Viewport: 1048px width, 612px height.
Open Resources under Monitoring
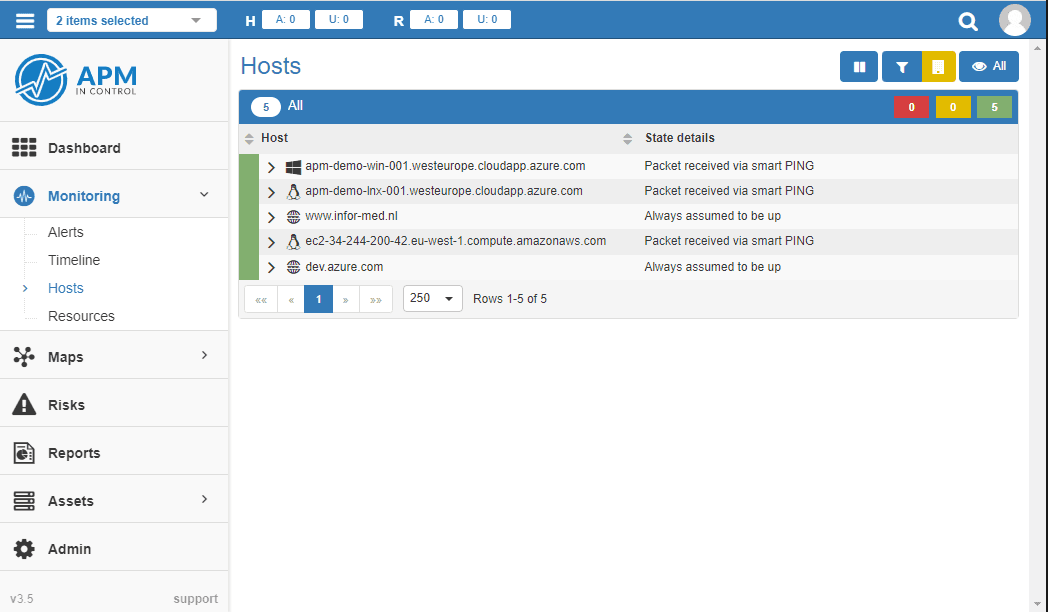click(81, 316)
